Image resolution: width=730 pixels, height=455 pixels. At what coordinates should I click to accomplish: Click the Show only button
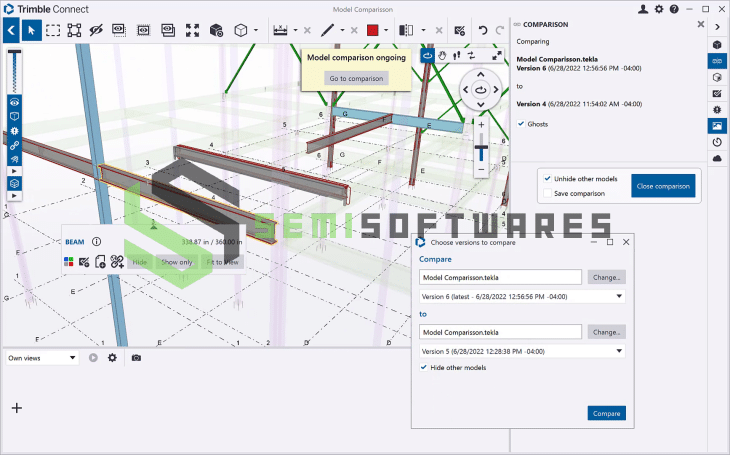point(176,262)
